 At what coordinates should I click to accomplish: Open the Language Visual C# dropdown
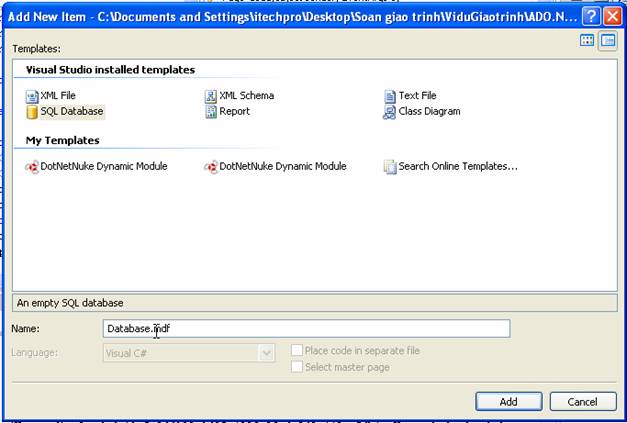tap(266, 353)
